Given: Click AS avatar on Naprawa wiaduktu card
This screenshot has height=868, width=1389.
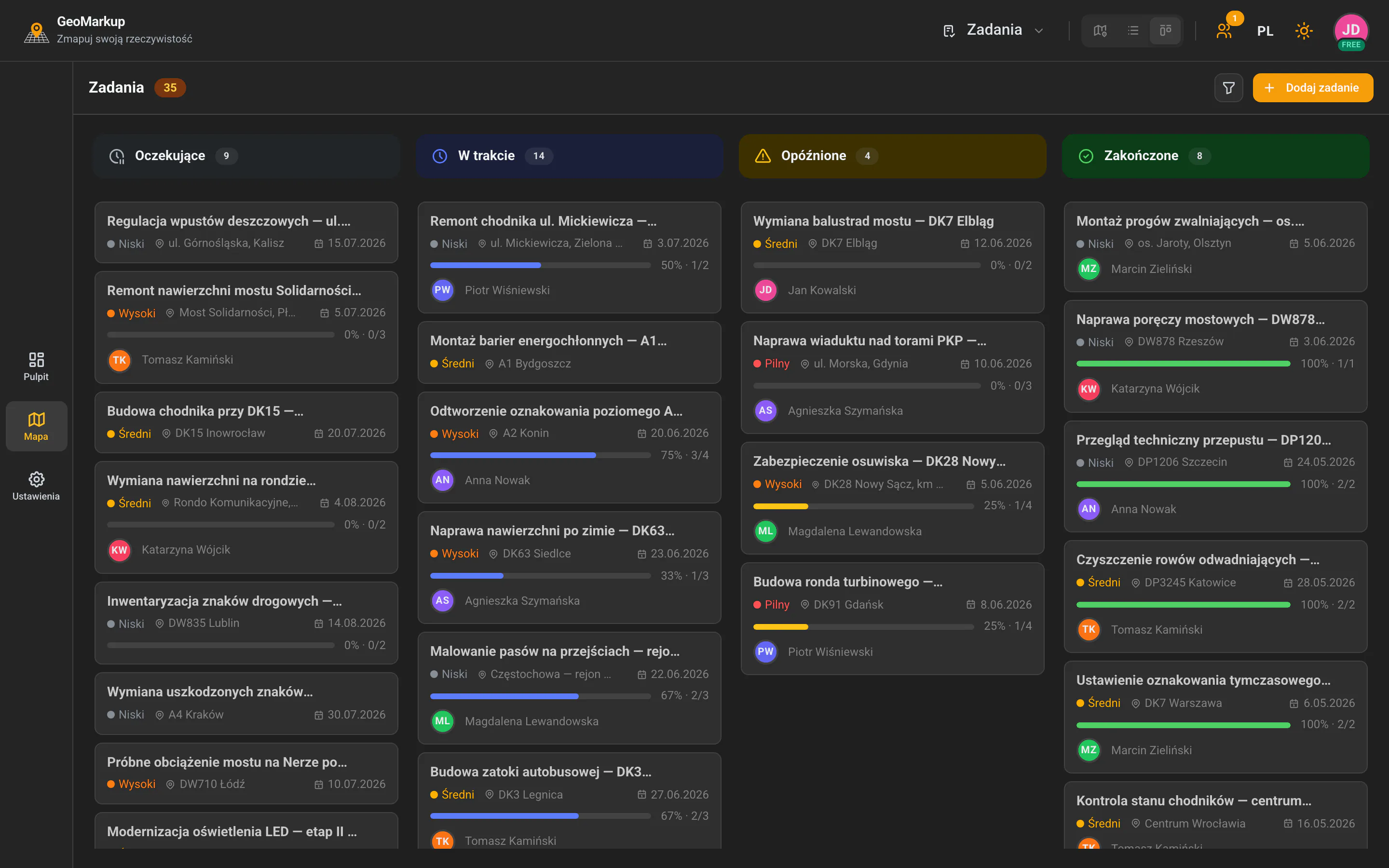Looking at the screenshot, I should click(766, 410).
